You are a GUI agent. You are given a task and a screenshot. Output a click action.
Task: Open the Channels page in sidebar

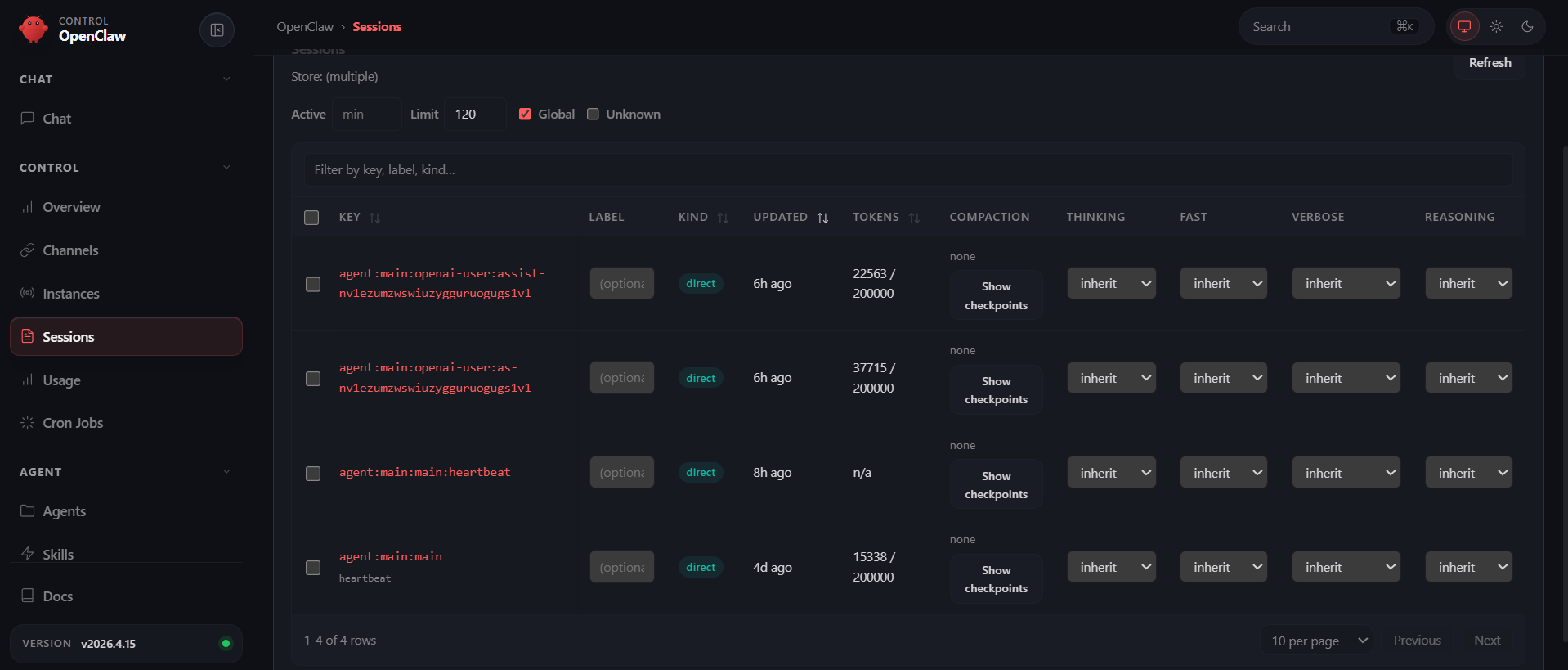pyautogui.click(x=70, y=250)
